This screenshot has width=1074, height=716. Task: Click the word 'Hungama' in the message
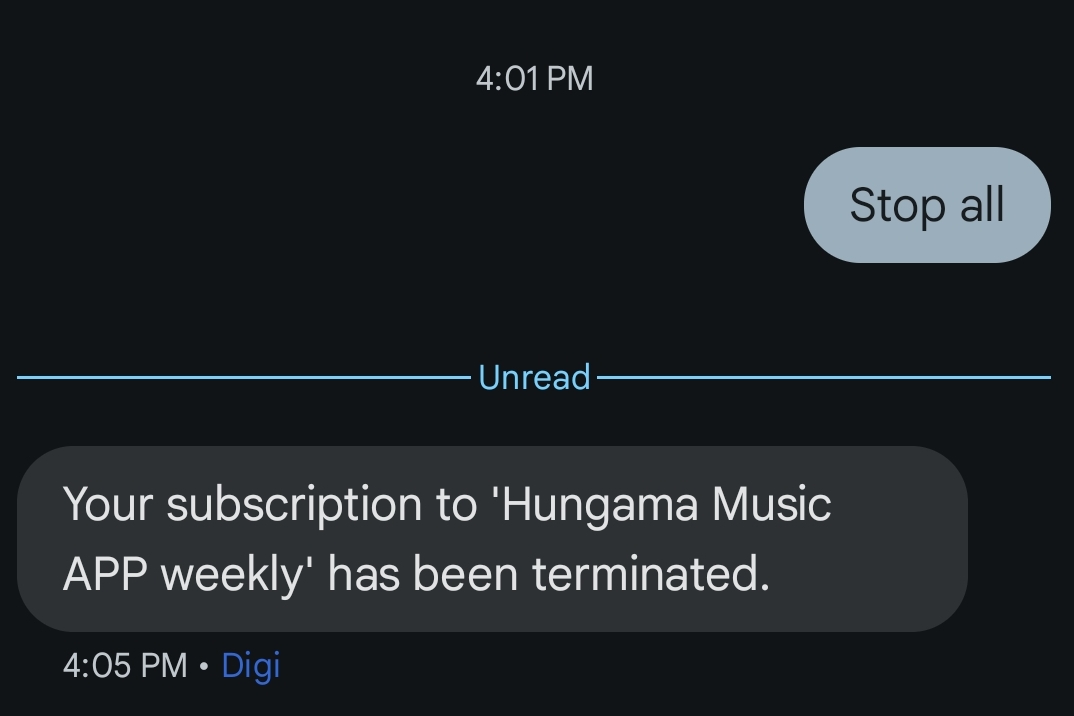coord(599,505)
